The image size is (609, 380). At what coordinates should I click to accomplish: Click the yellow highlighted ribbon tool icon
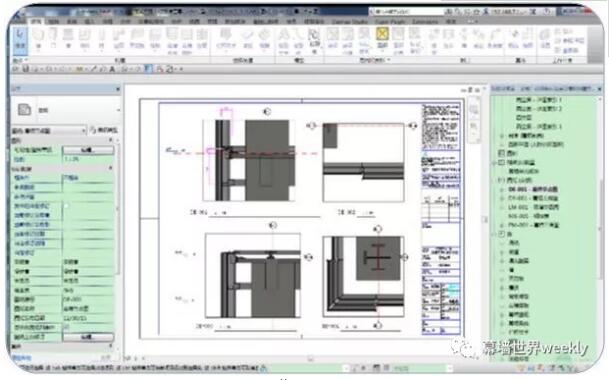click(382, 34)
